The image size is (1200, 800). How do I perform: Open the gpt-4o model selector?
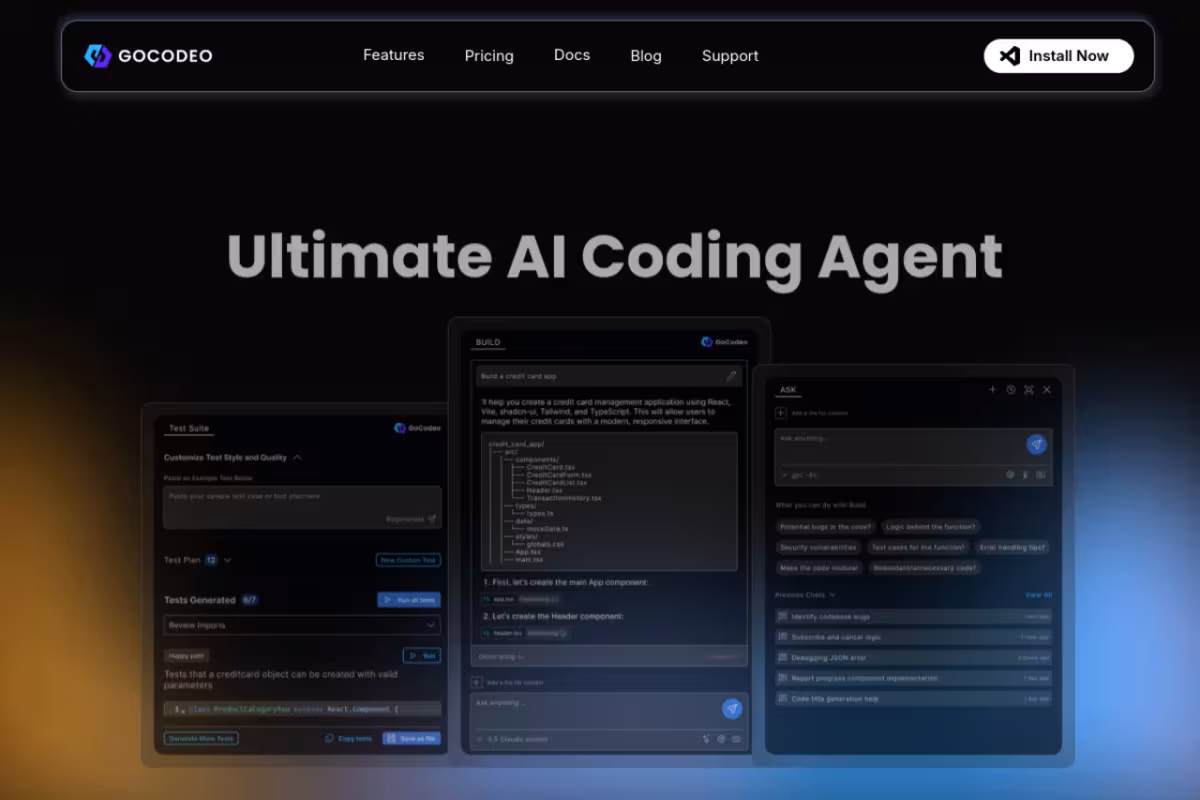(x=799, y=475)
